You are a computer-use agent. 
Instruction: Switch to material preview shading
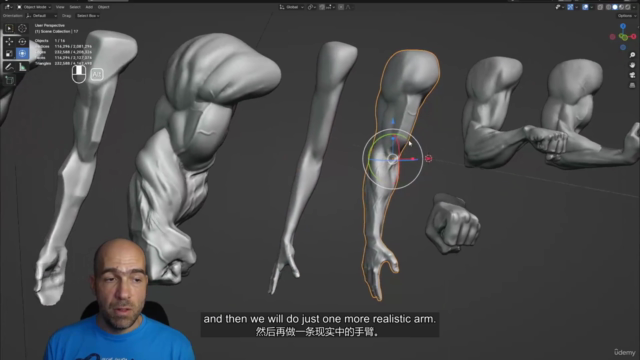pos(621,7)
